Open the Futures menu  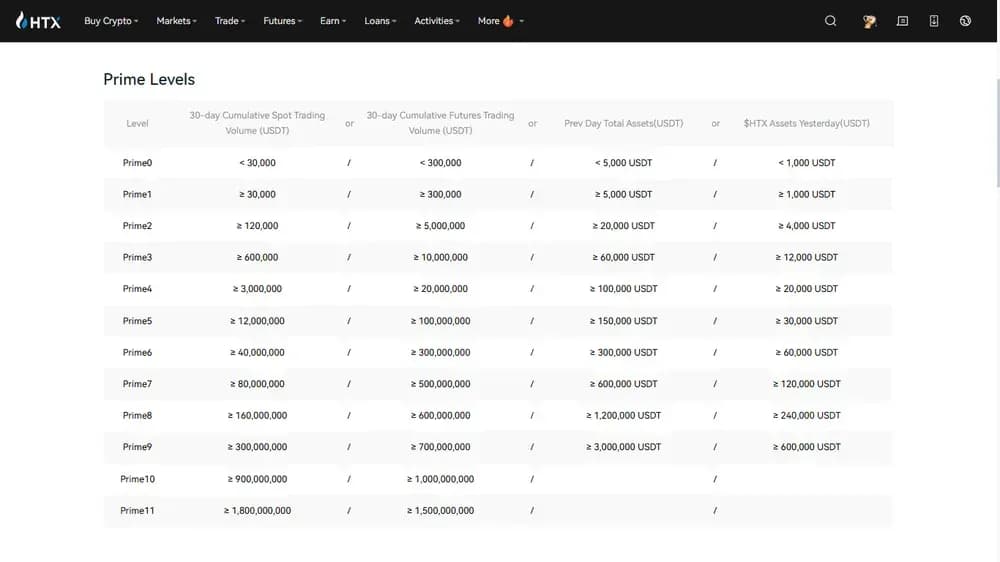pyautogui.click(x=282, y=21)
